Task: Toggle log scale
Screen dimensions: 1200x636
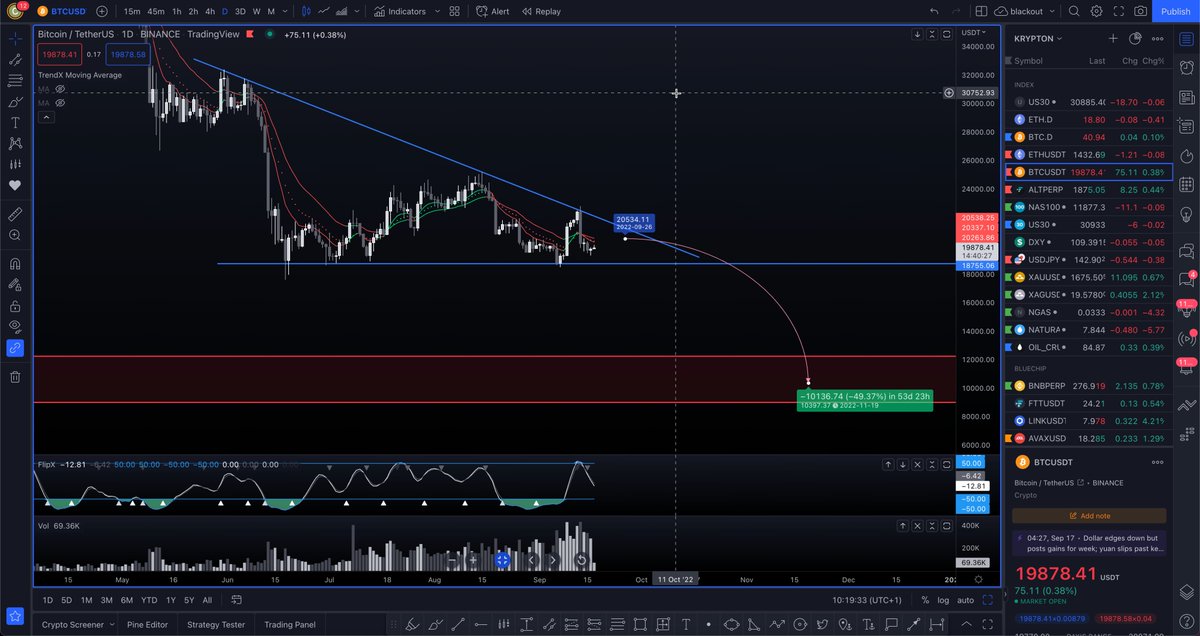Action: pos(942,600)
